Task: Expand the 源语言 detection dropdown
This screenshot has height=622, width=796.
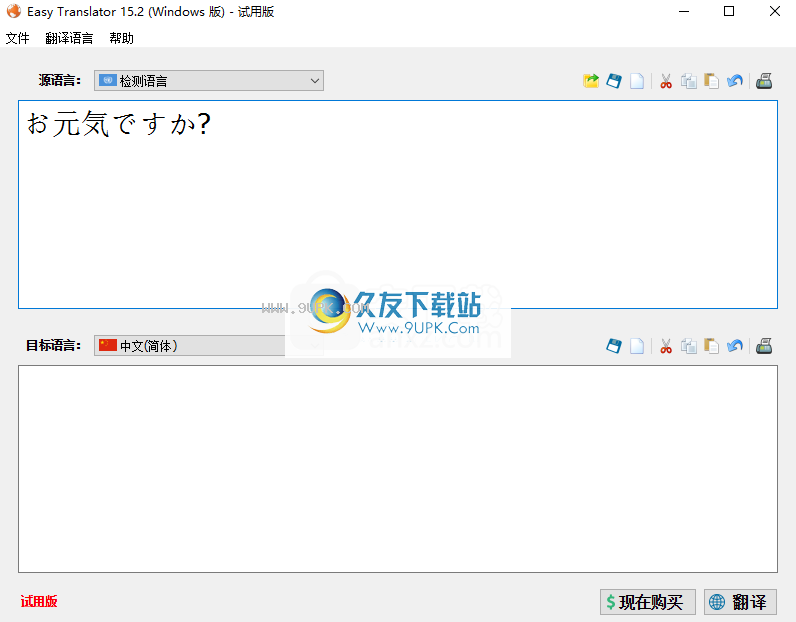Action: 209,81
